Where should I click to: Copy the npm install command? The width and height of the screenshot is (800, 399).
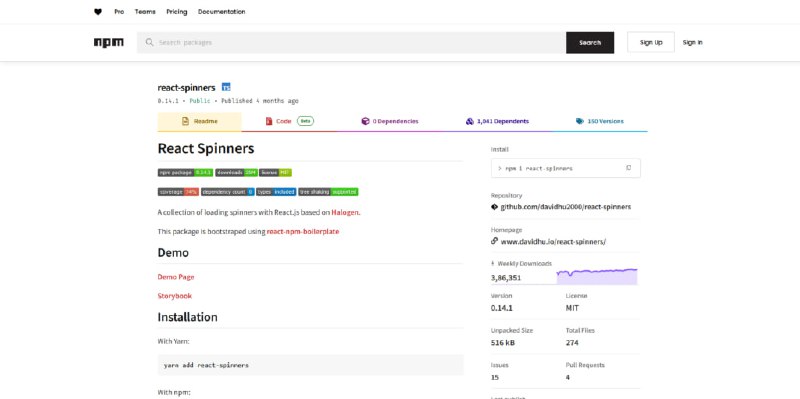coord(629,168)
